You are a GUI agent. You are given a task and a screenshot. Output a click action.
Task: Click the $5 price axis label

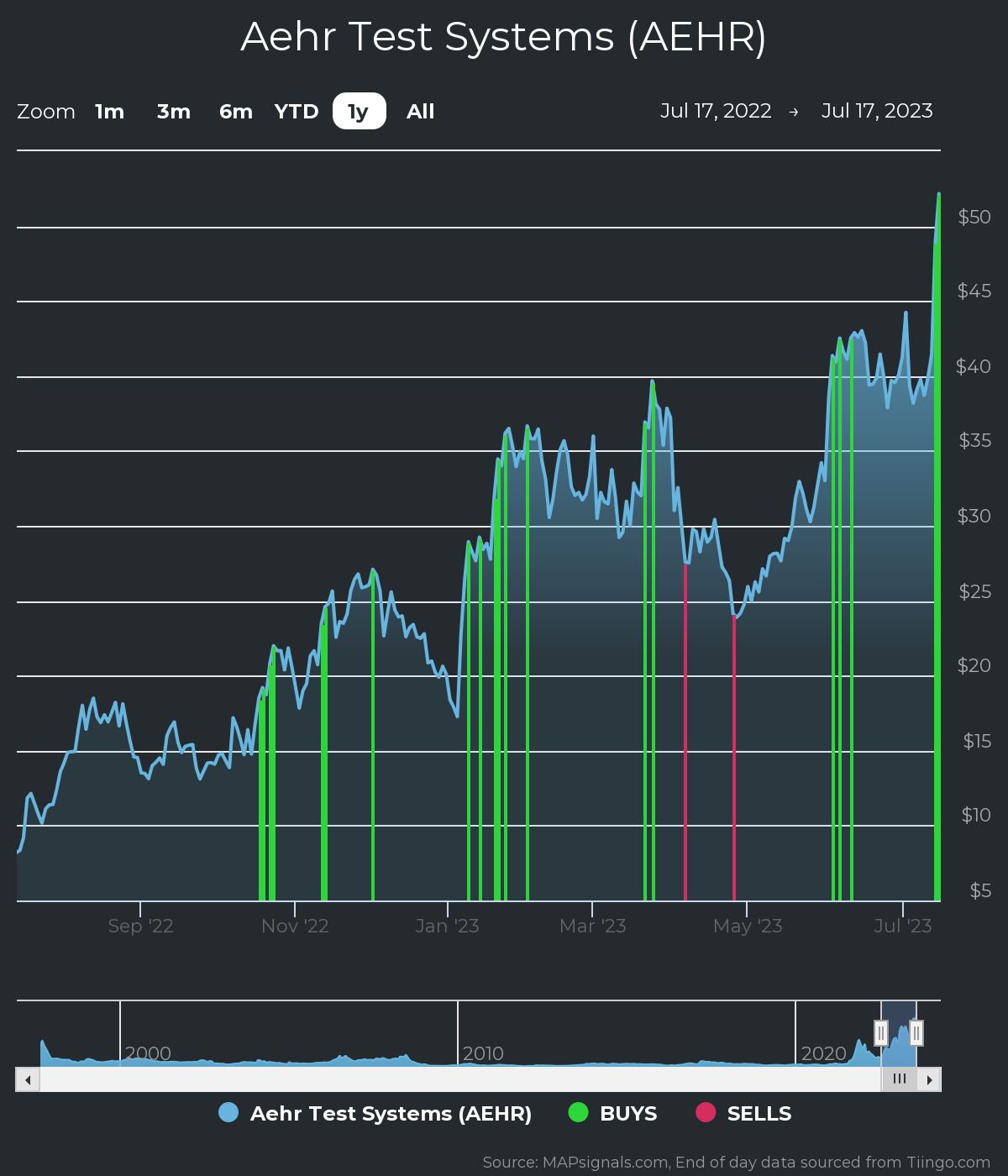[980, 890]
